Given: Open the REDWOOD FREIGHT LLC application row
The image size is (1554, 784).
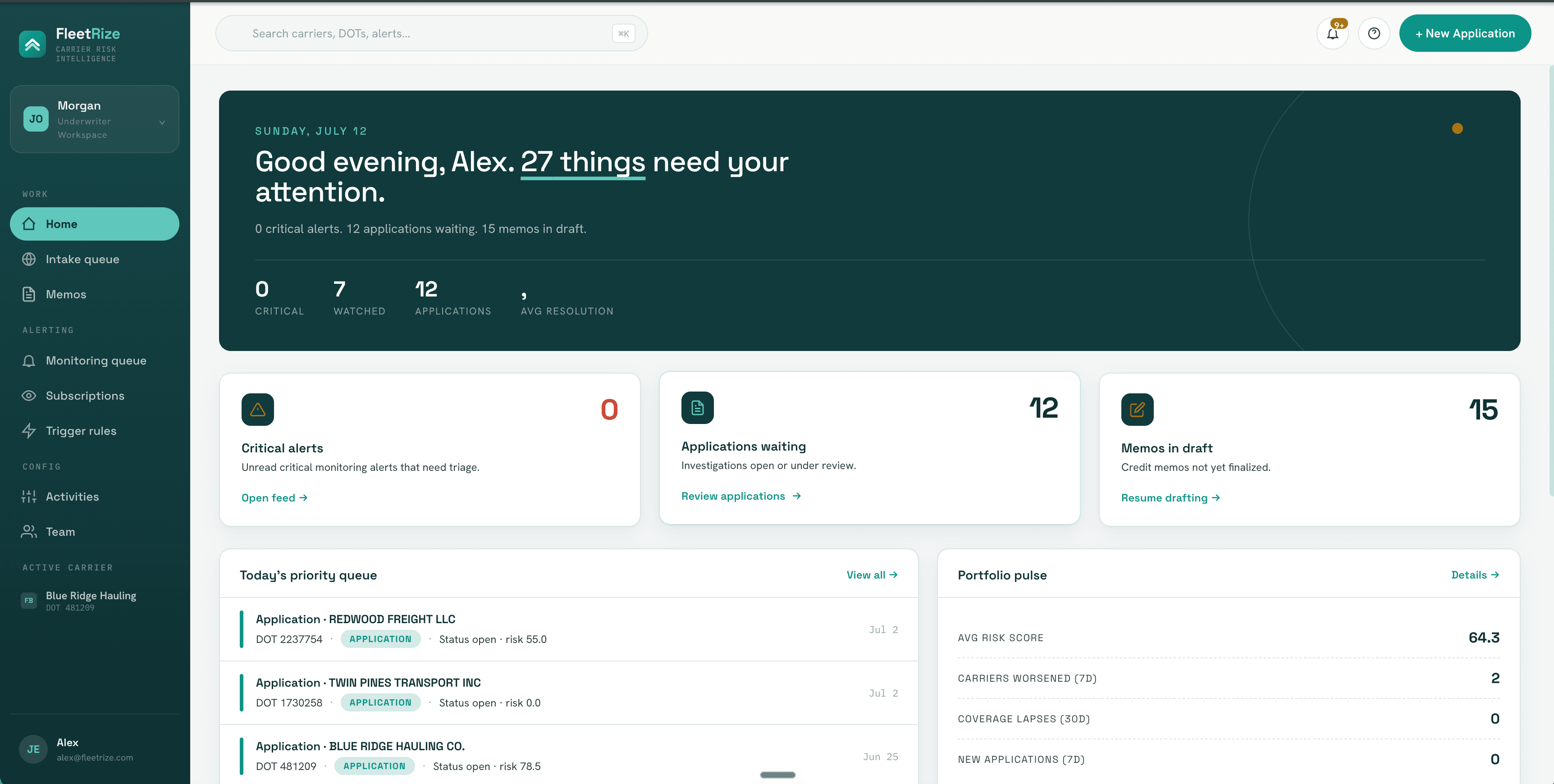Looking at the screenshot, I should [569, 629].
